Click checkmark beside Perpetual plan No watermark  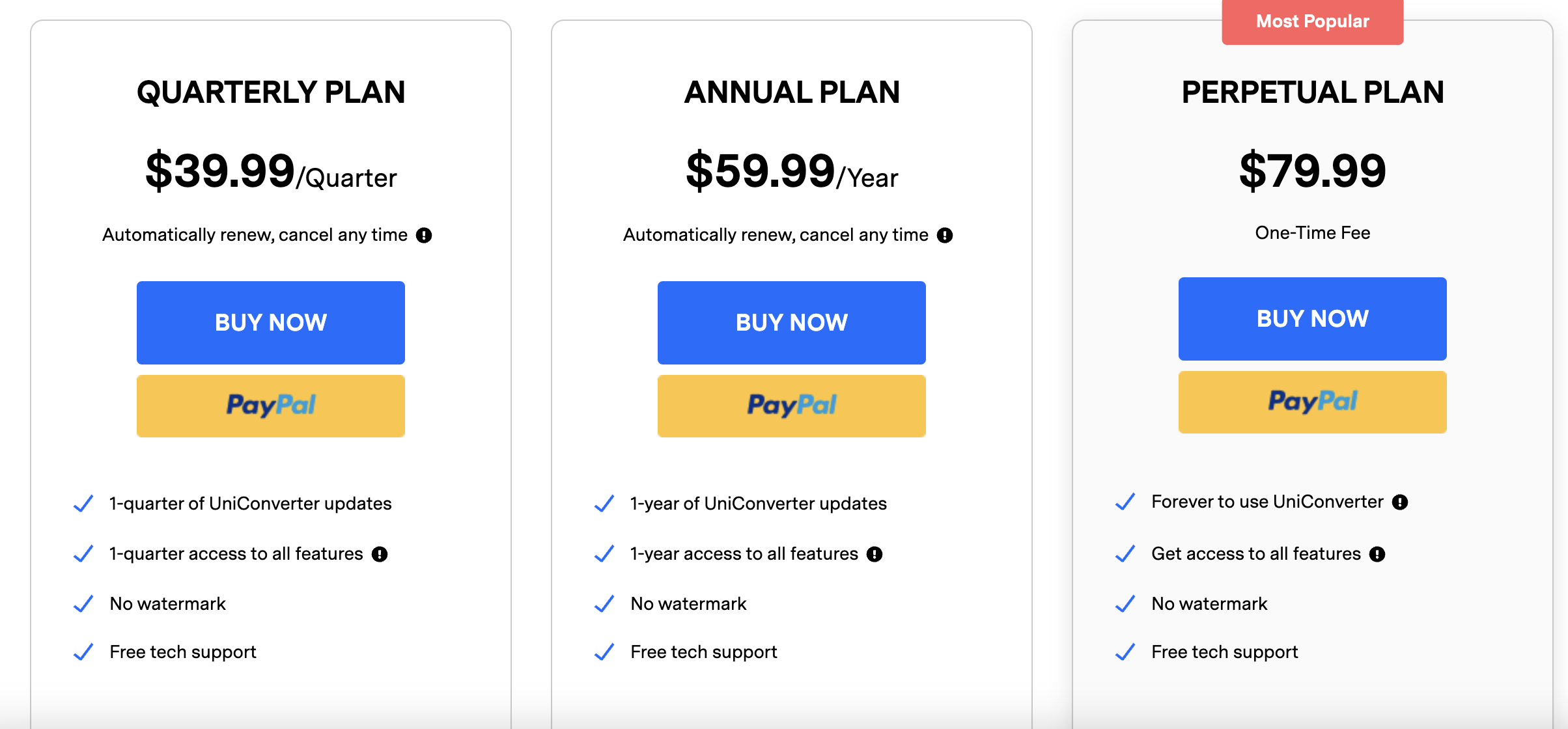[x=1125, y=604]
